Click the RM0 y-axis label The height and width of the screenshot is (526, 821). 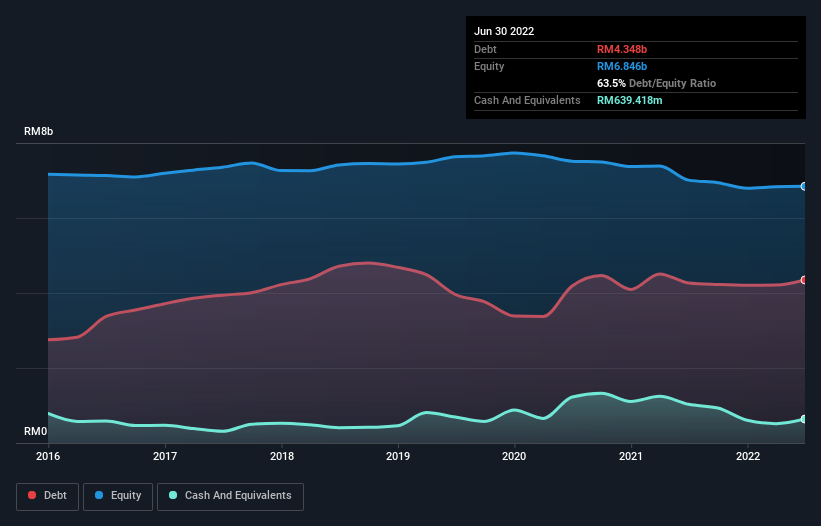pyautogui.click(x=35, y=431)
